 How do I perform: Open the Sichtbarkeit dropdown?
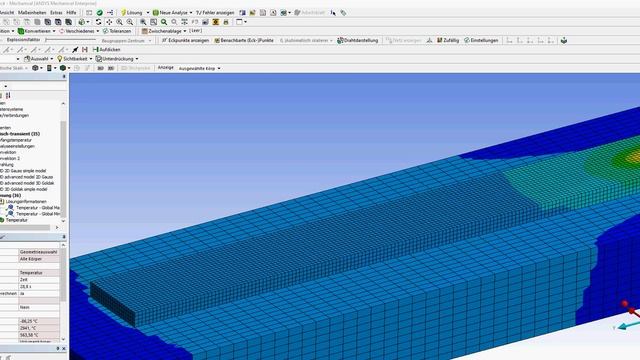click(74, 59)
